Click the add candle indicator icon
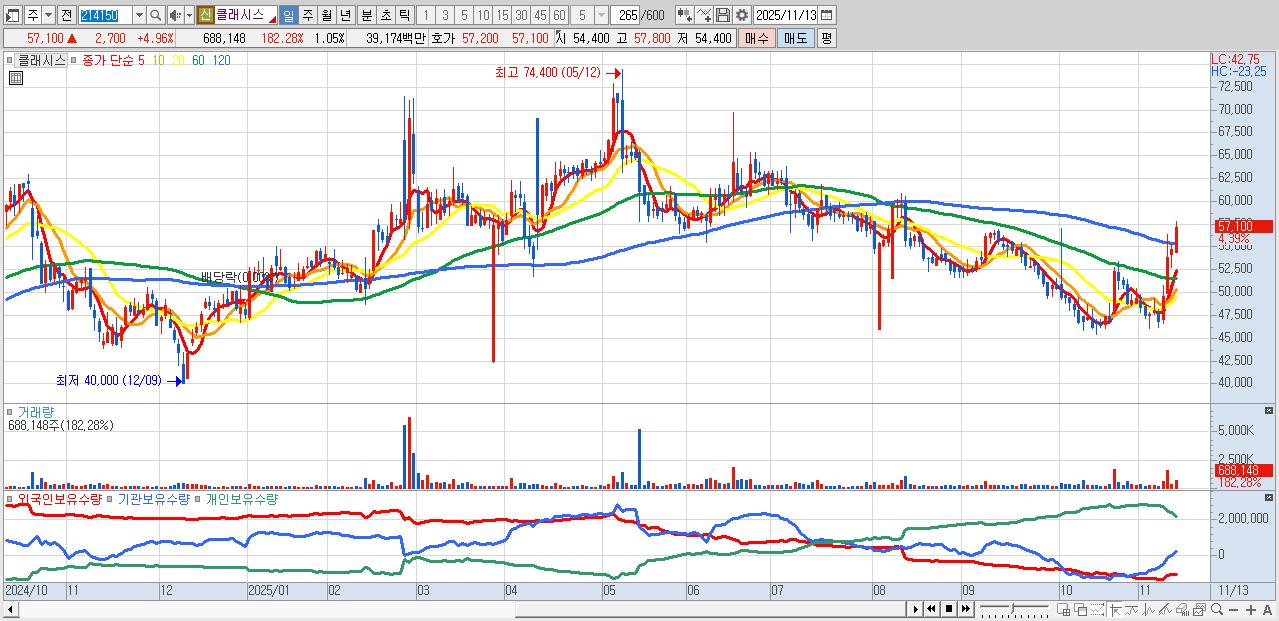1279x621 pixels. [684, 15]
